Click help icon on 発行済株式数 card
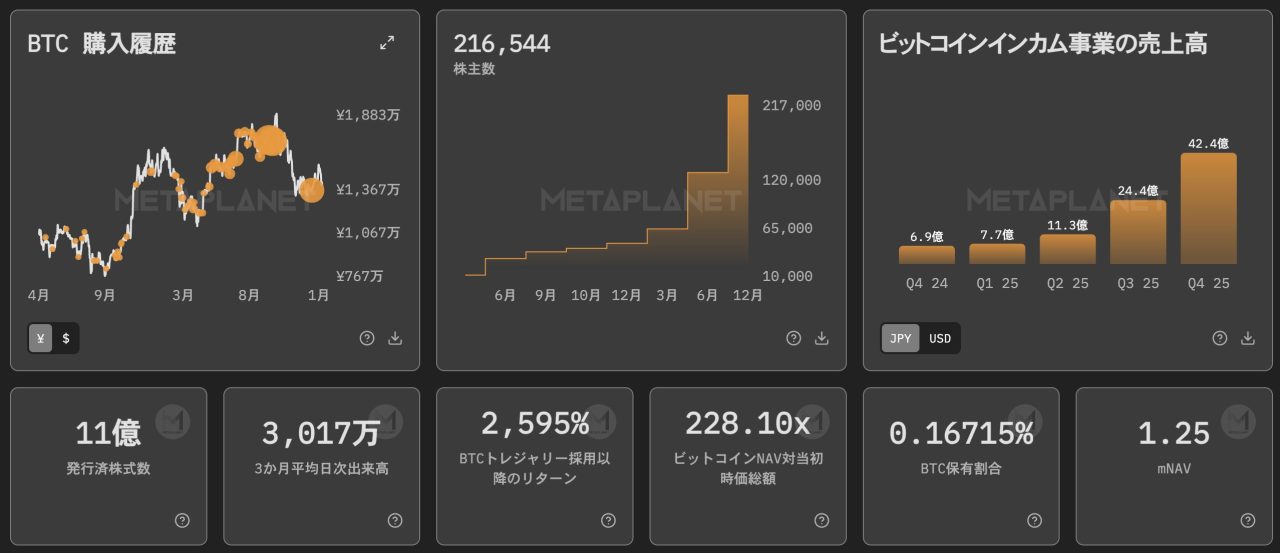The image size is (1280, 553). [182, 520]
